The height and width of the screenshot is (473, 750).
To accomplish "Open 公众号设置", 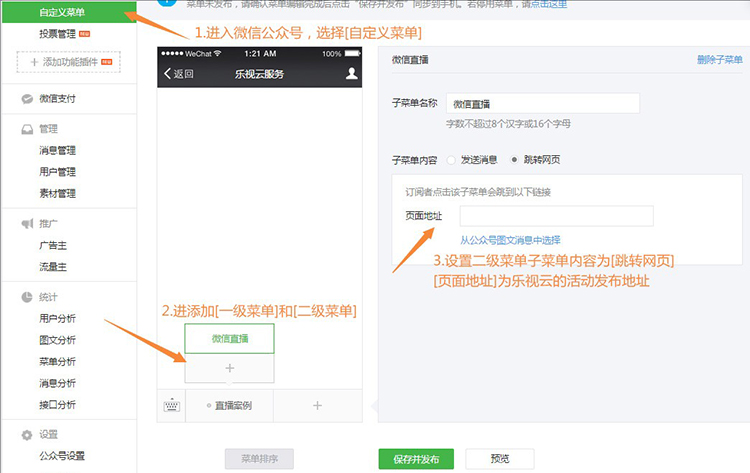I will [62, 456].
